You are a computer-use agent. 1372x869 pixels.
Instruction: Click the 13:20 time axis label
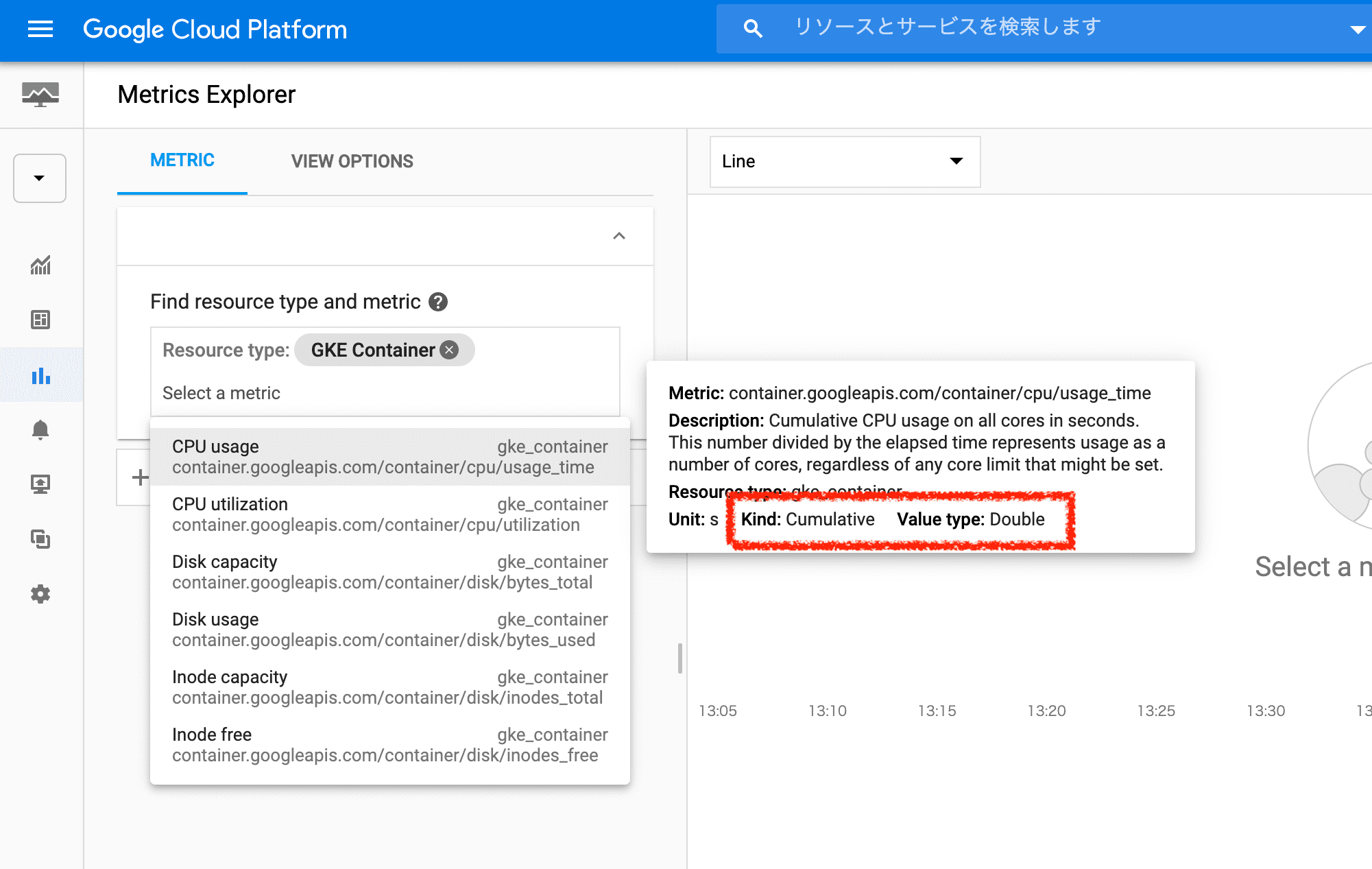pos(1046,711)
